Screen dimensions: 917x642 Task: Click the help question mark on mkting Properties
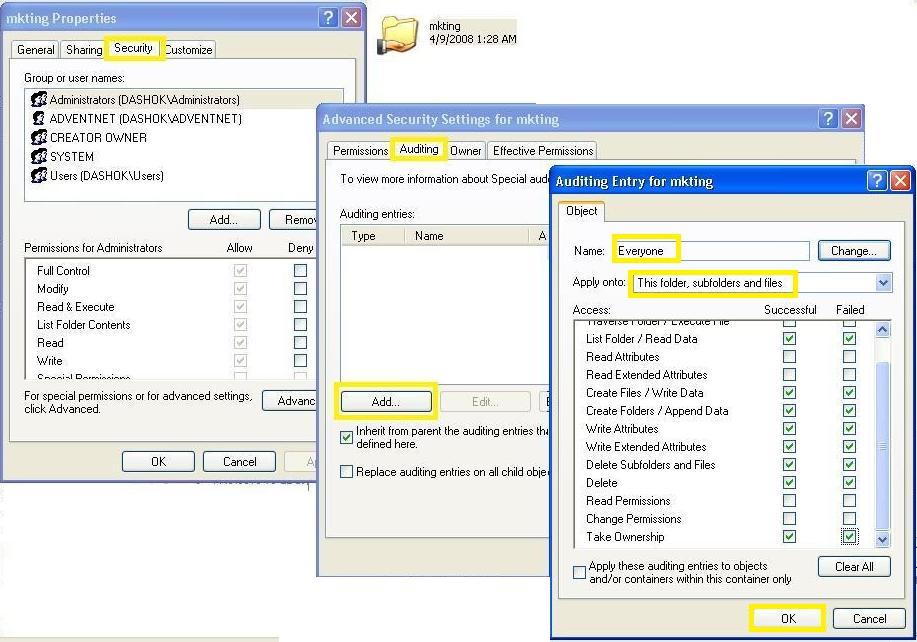click(x=327, y=17)
